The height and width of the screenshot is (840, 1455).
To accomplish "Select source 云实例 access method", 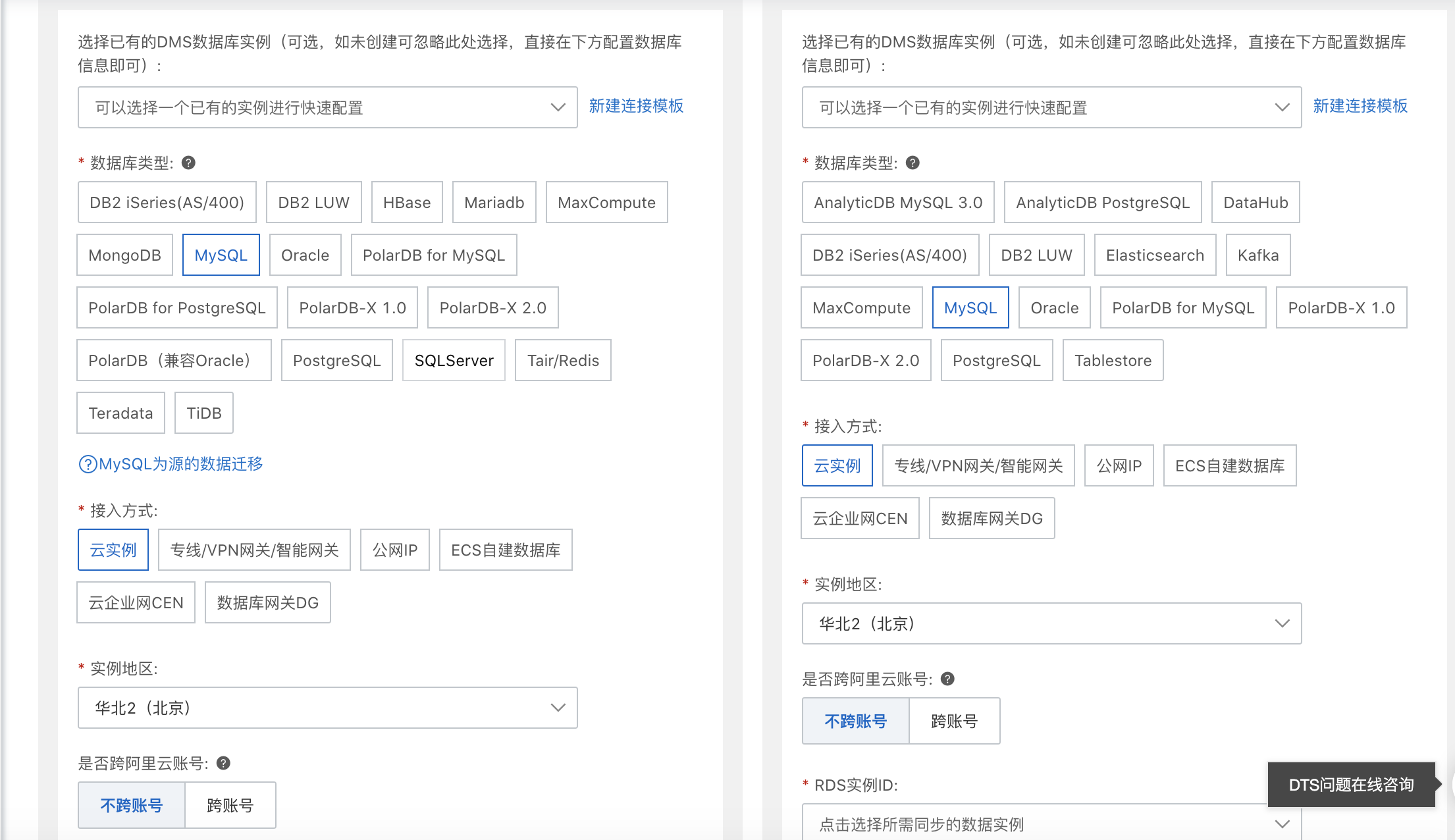I will [x=113, y=550].
